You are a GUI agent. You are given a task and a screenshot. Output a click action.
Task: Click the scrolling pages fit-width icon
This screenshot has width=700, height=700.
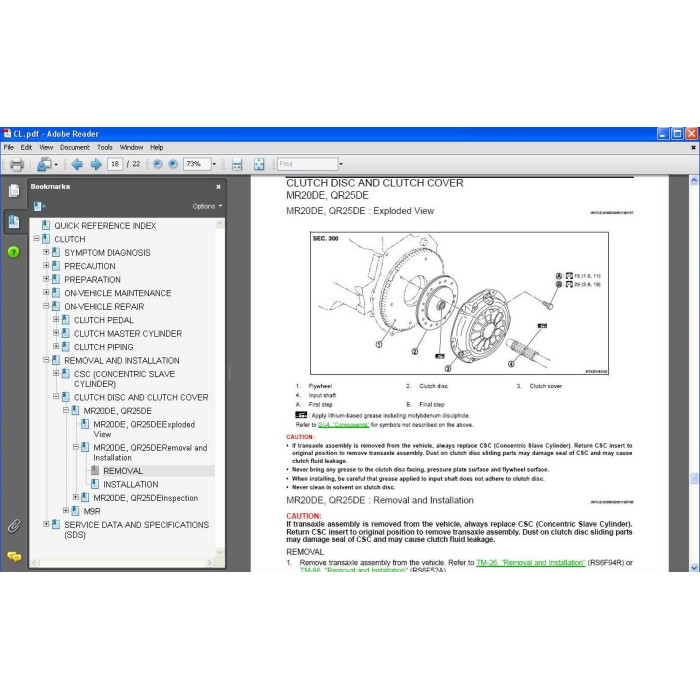pos(237,164)
